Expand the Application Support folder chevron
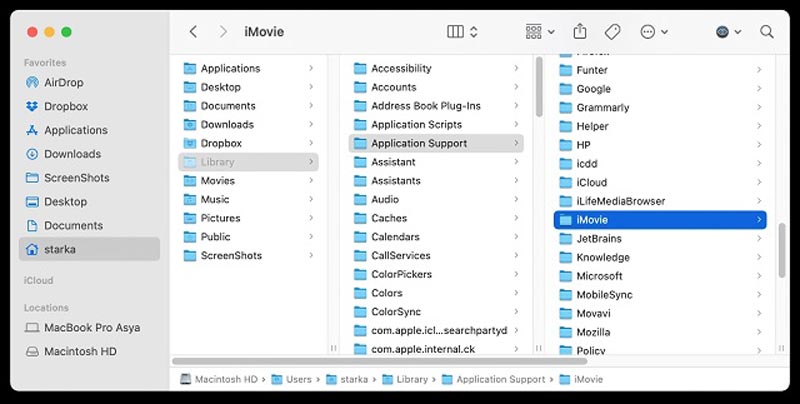Viewport: 800px width, 404px height. [516, 143]
